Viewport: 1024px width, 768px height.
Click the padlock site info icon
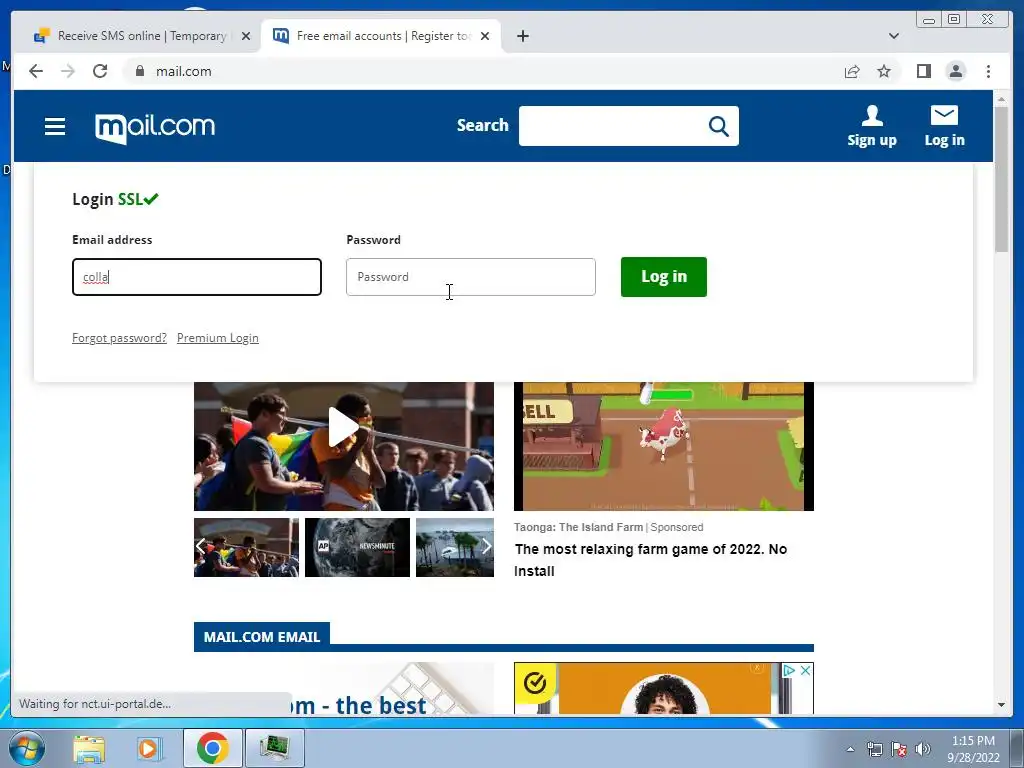pos(139,71)
